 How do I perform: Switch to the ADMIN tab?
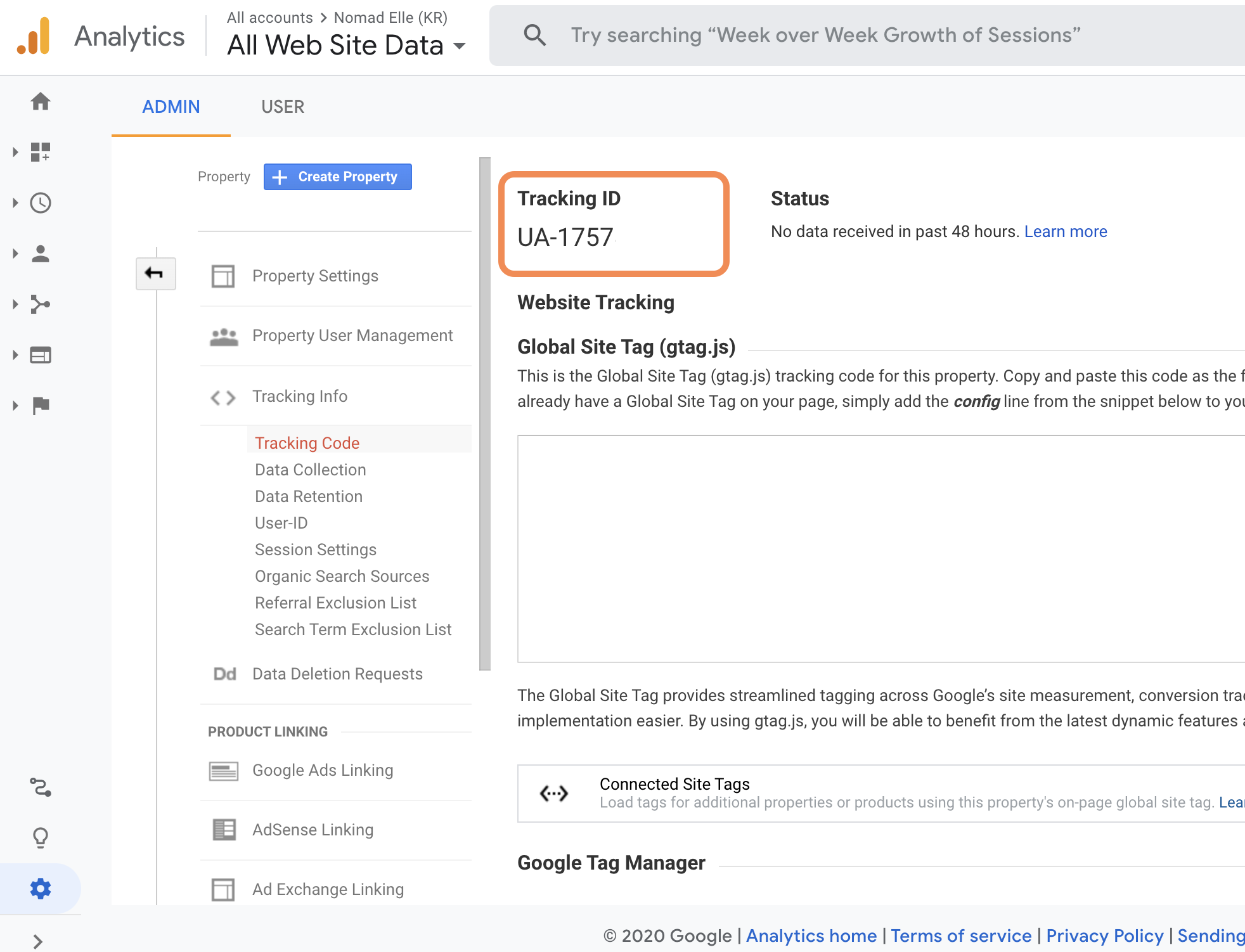(171, 106)
